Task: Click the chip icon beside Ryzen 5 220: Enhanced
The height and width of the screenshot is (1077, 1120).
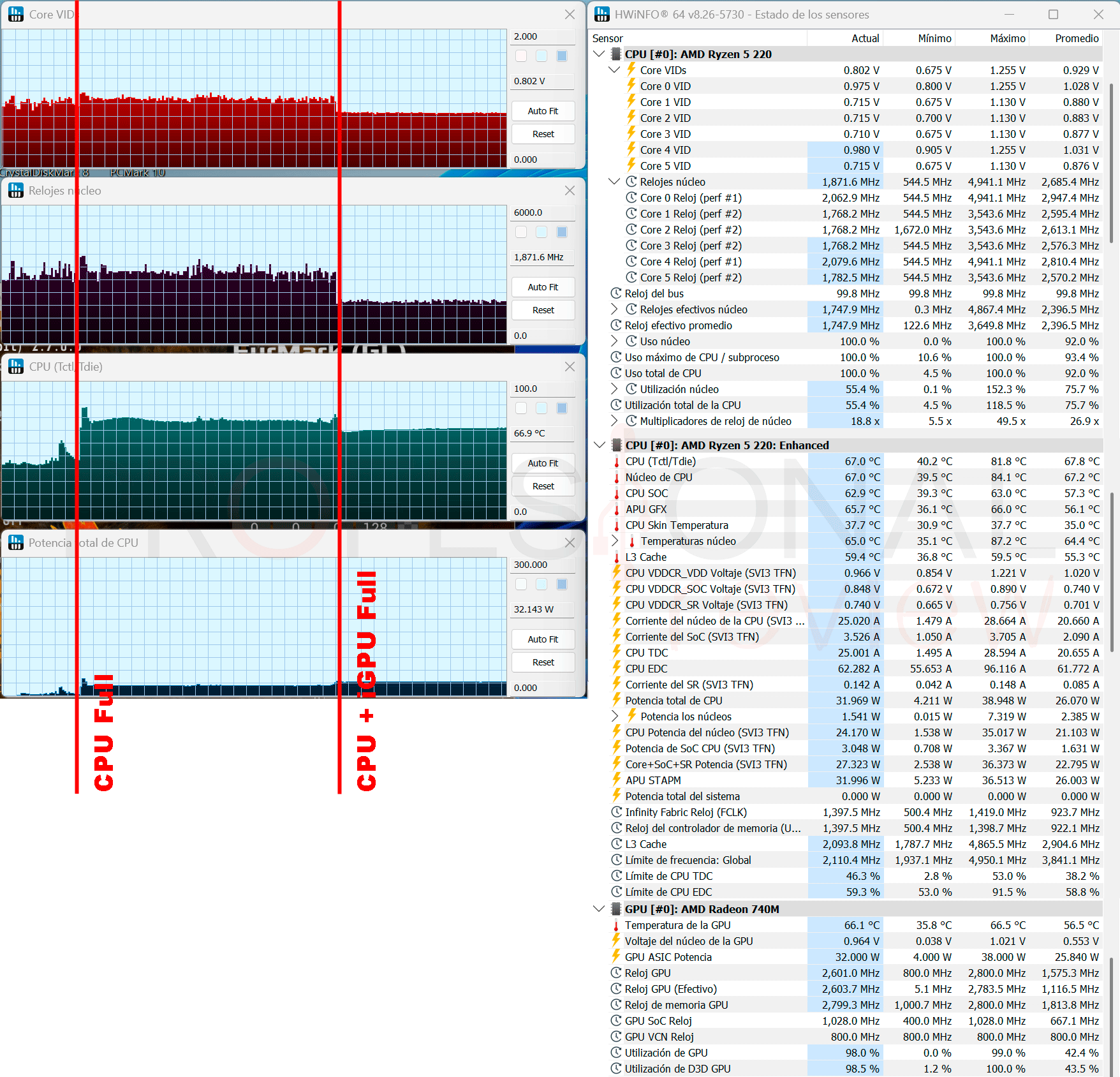Action: [x=616, y=445]
